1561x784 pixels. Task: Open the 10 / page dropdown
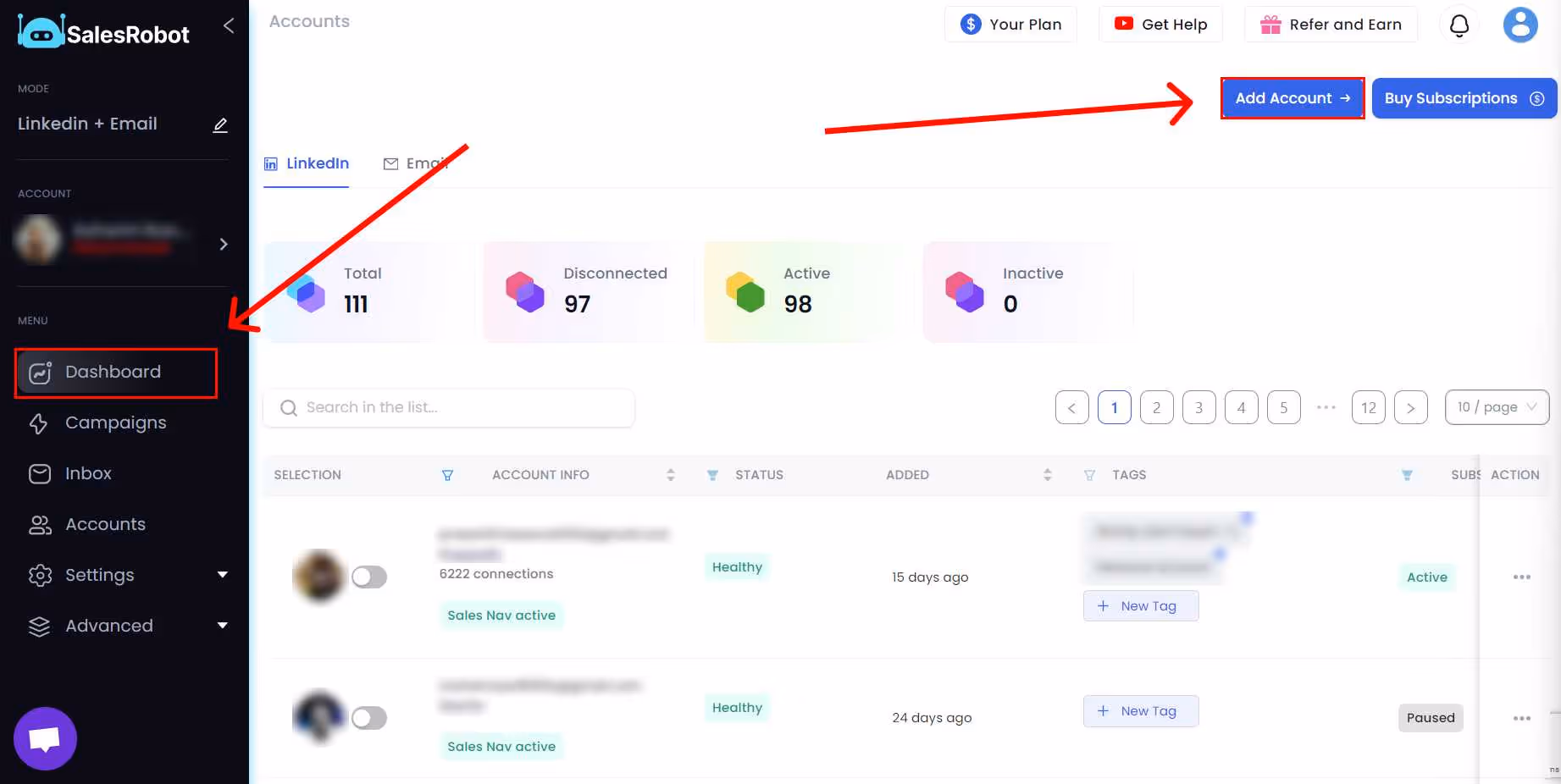[x=1497, y=407]
